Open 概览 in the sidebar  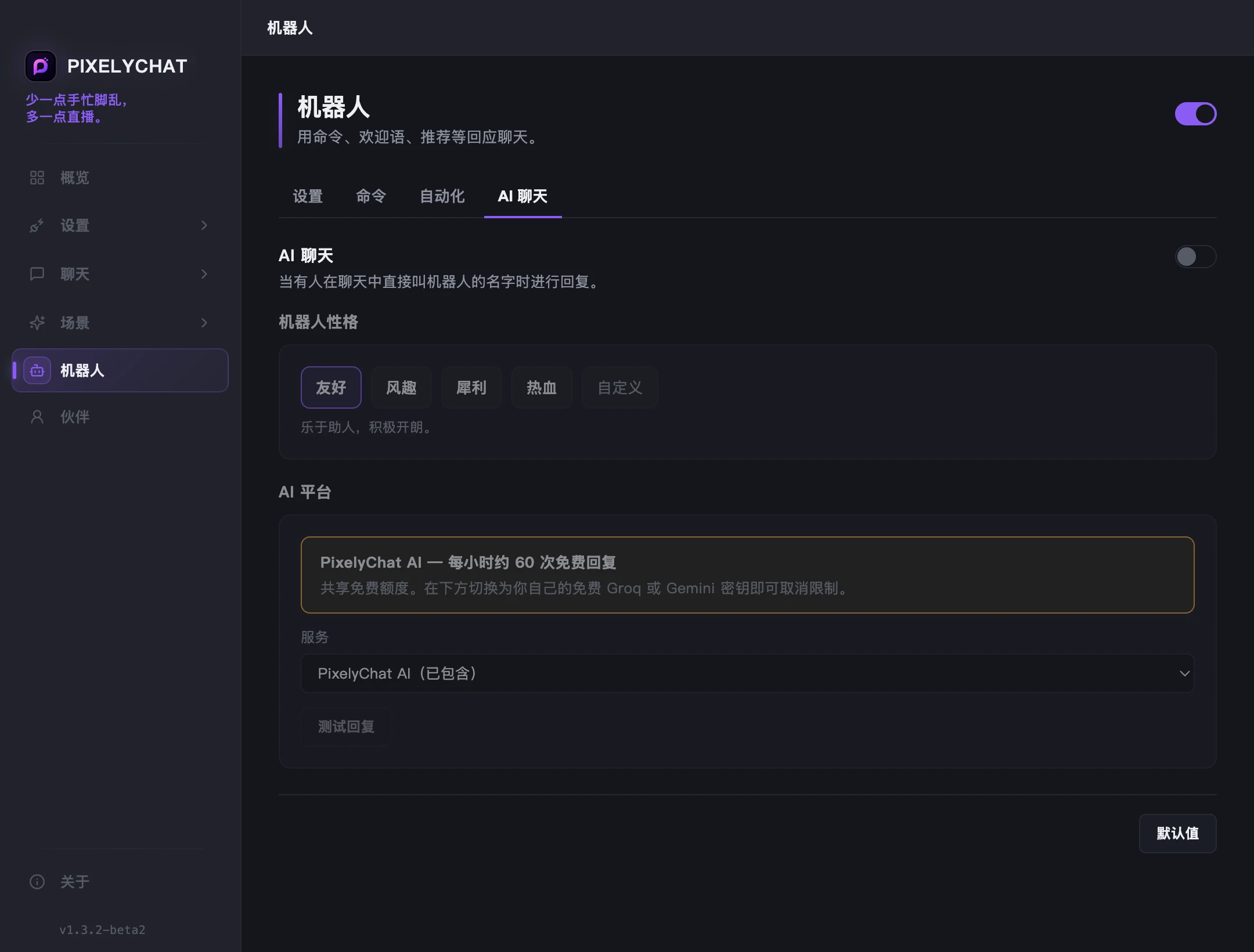tap(120, 178)
